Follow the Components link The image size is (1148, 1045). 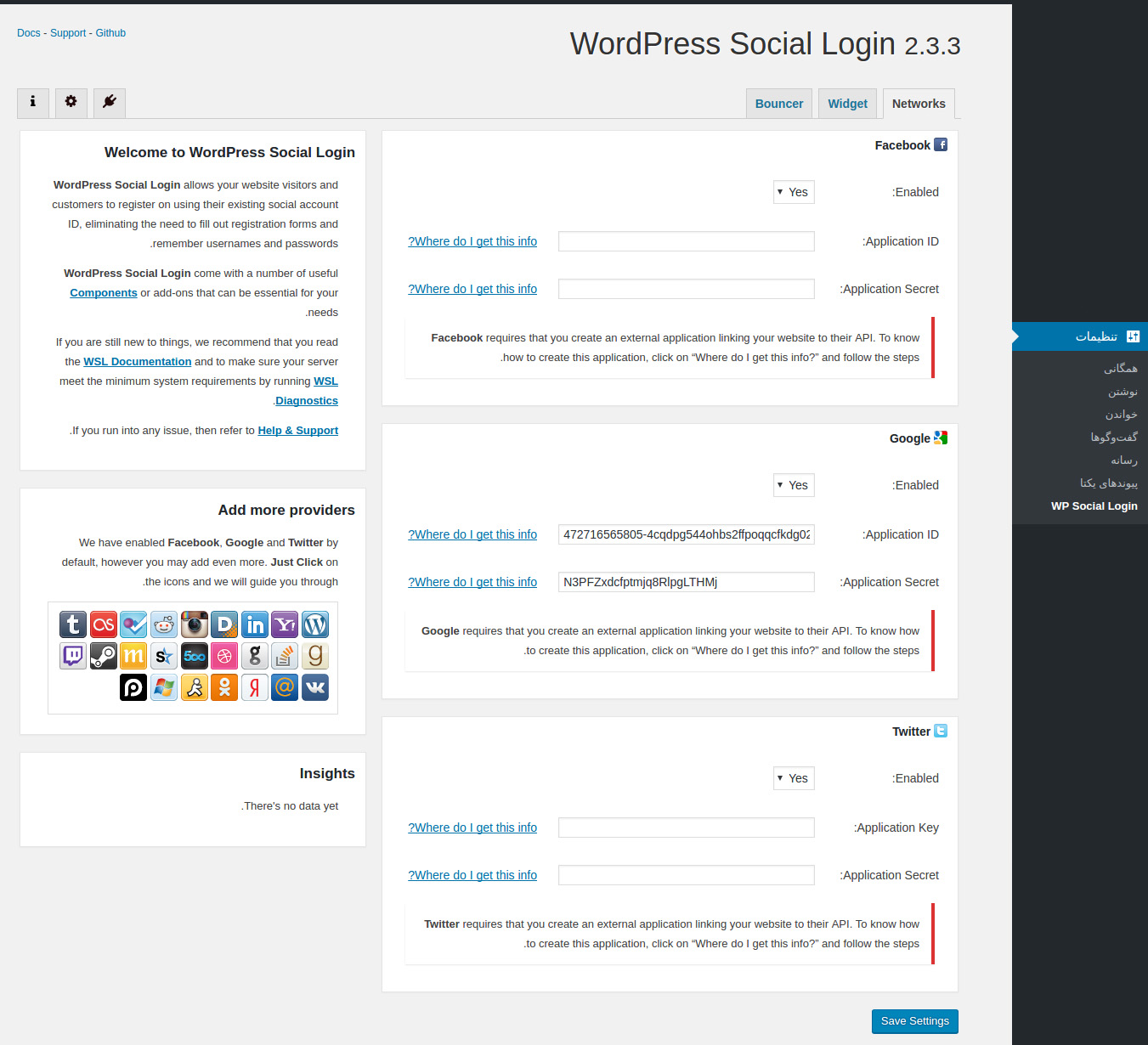click(104, 292)
